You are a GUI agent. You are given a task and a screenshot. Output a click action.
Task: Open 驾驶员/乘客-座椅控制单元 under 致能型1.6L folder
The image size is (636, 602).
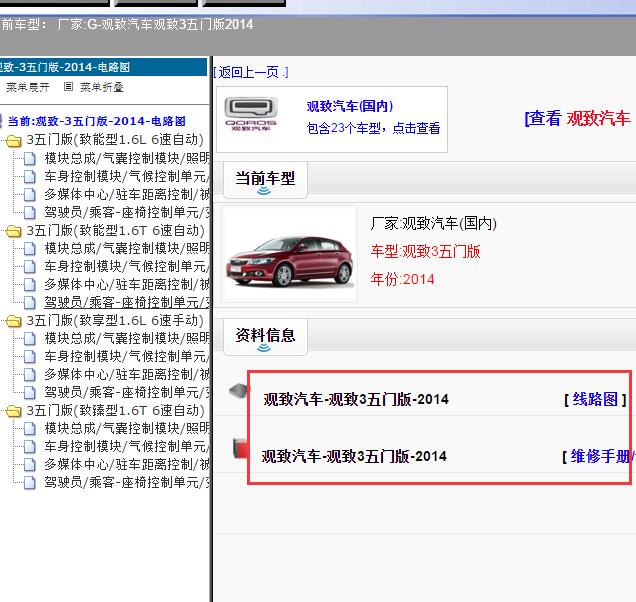coord(127,212)
